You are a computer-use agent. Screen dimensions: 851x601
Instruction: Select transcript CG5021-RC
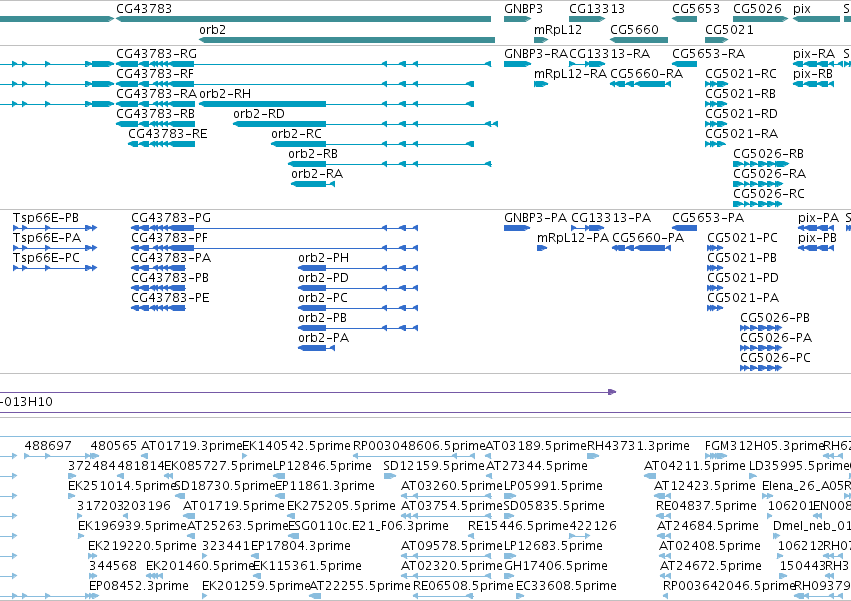(716, 84)
